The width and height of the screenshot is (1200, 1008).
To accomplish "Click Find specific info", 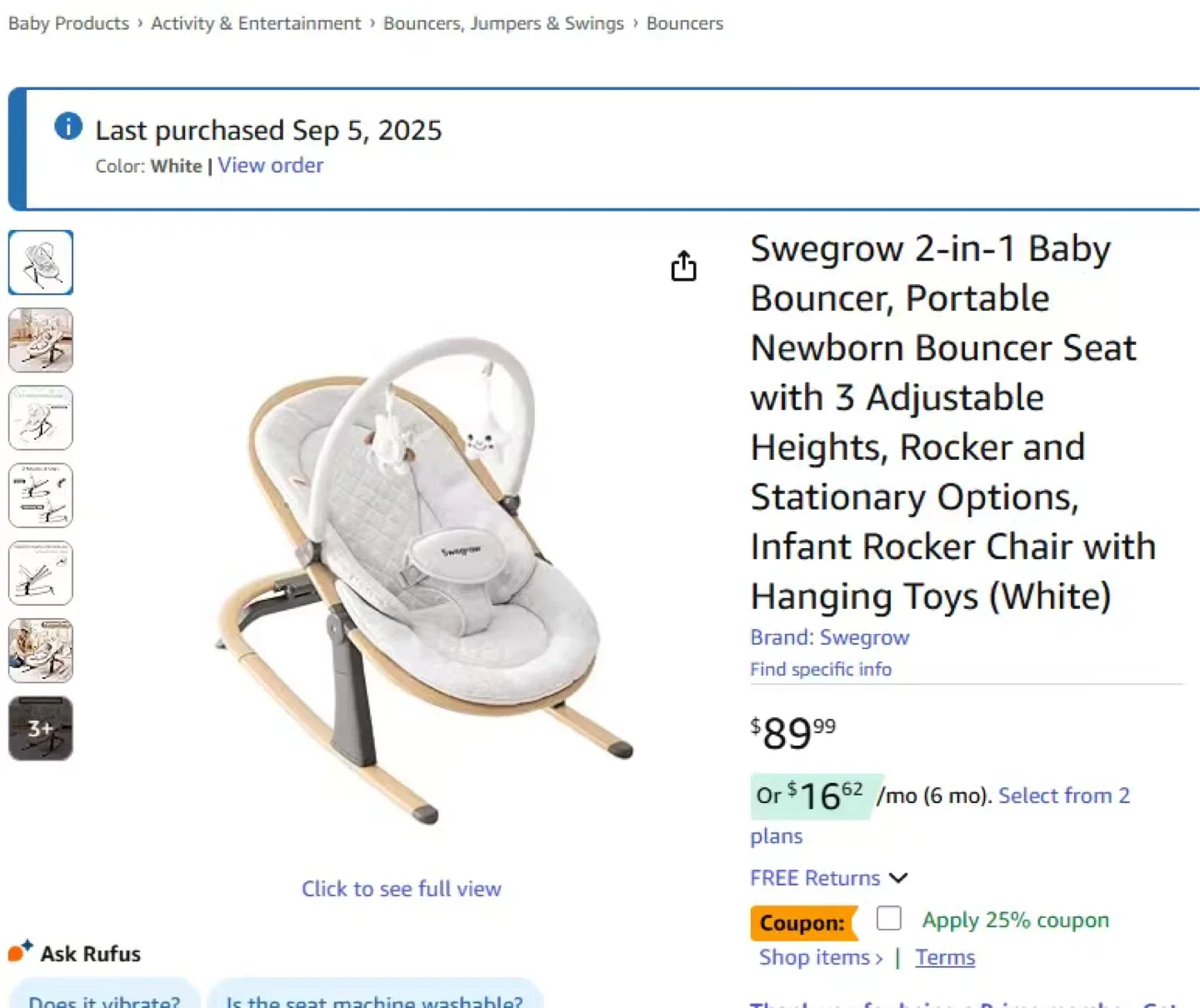I will (820, 669).
